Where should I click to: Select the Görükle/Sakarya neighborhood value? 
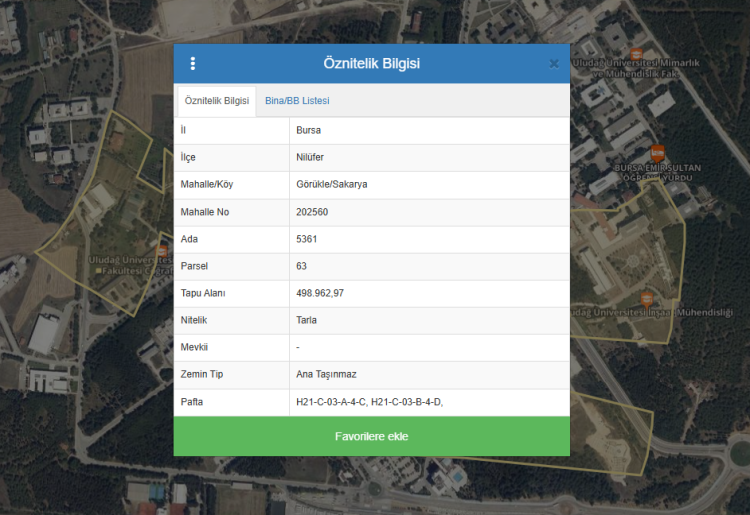[x=331, y=185]
